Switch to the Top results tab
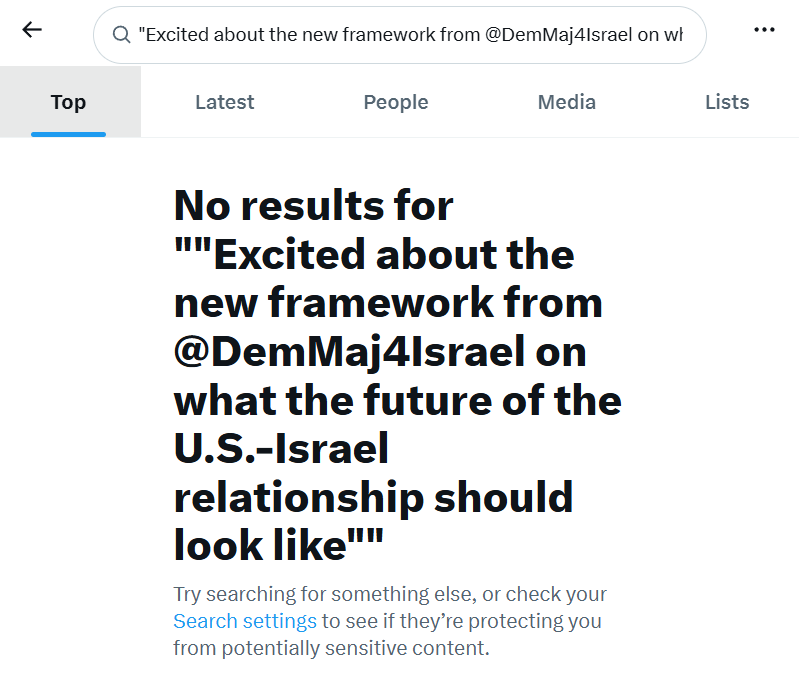 click(68, 102)
